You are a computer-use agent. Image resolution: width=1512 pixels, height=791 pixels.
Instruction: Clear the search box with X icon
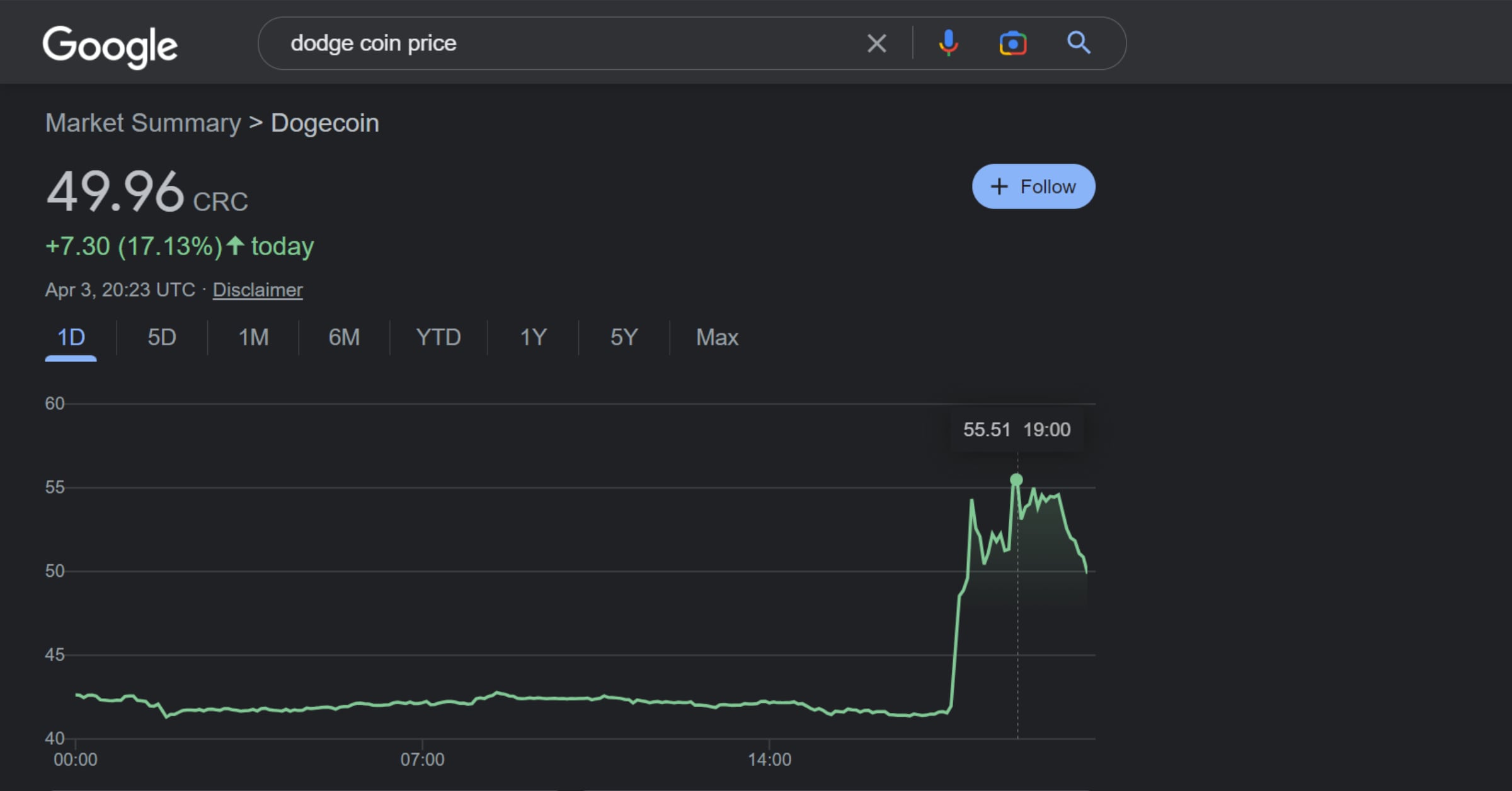tap(876, 43)
